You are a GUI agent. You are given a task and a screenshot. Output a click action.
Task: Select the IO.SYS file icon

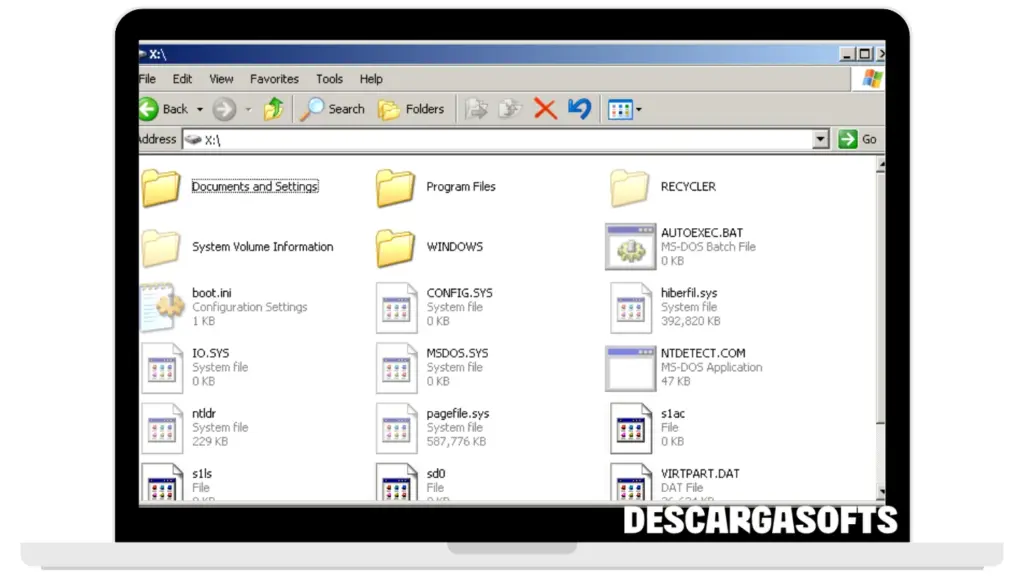pos(162,368)
